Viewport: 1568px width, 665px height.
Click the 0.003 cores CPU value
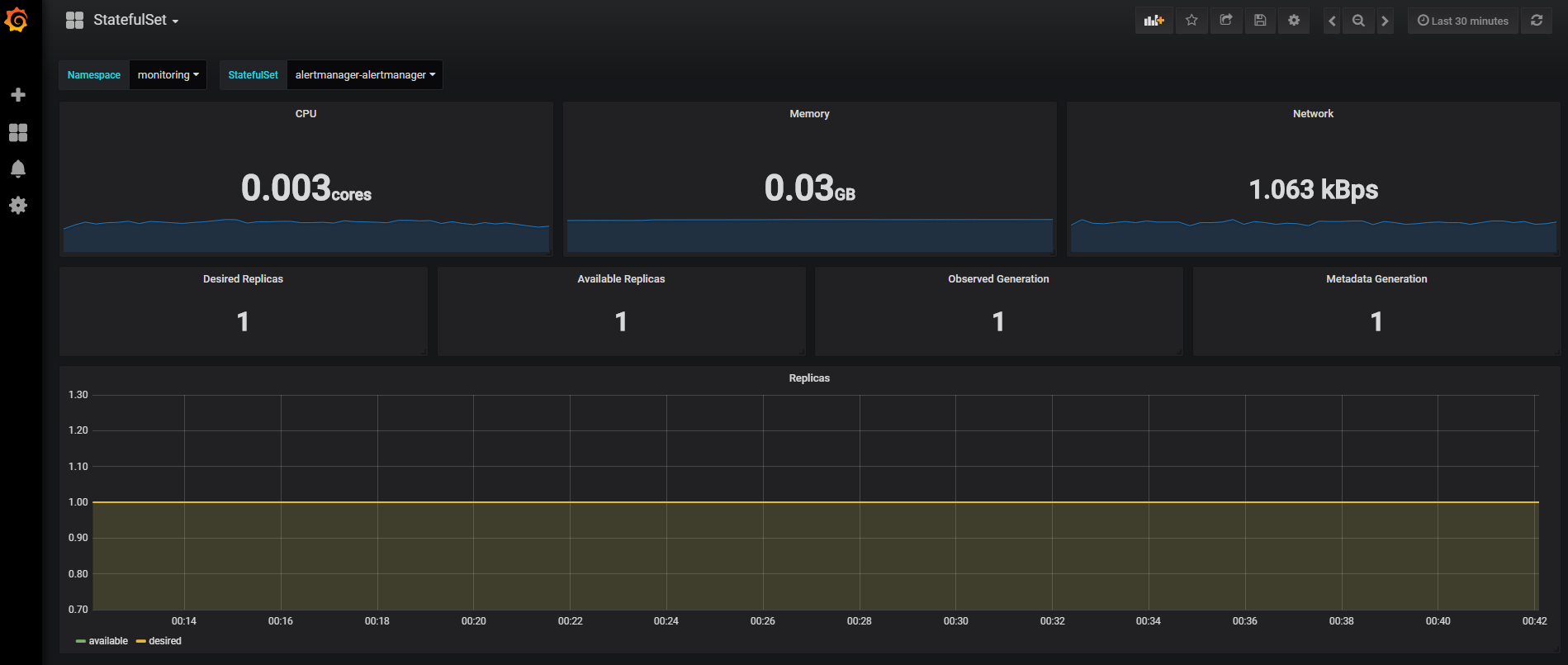click(306, 188)
